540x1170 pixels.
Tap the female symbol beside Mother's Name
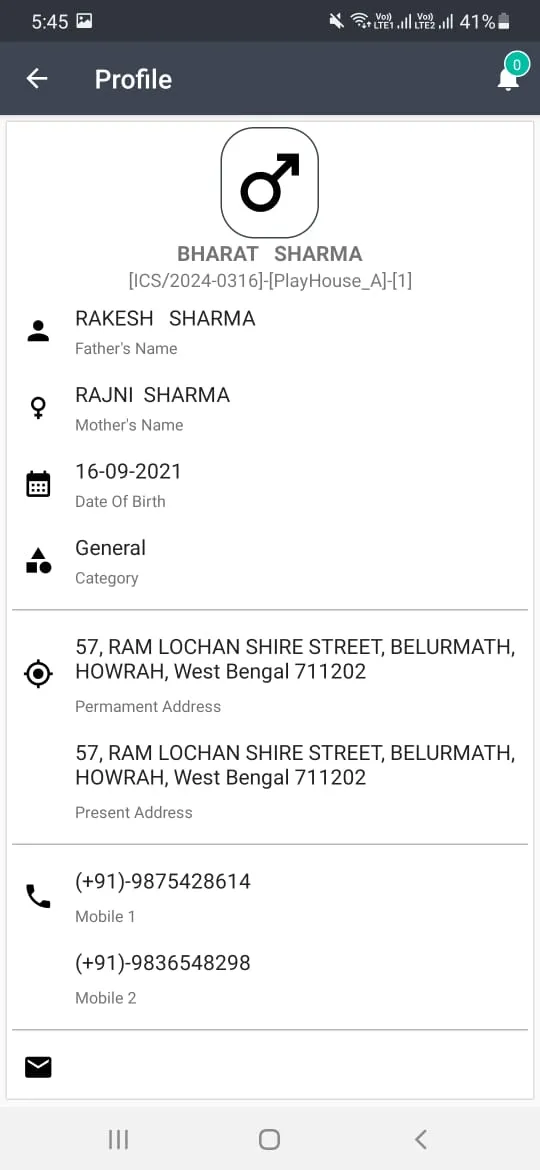(x=38, y=407)
